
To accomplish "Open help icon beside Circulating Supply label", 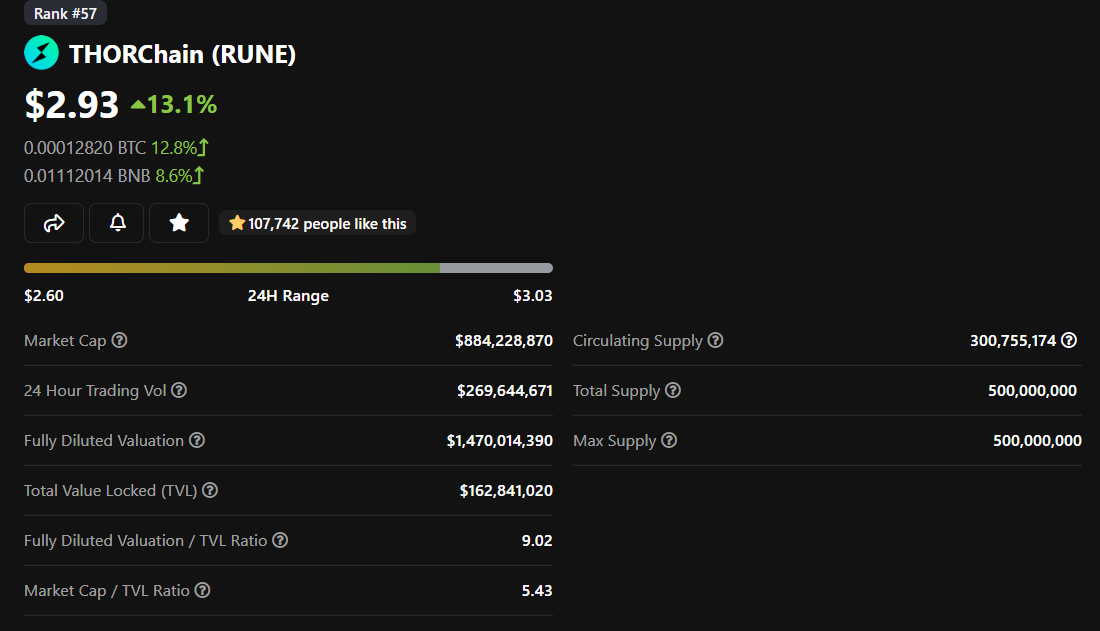I will (x=715, y=340).
